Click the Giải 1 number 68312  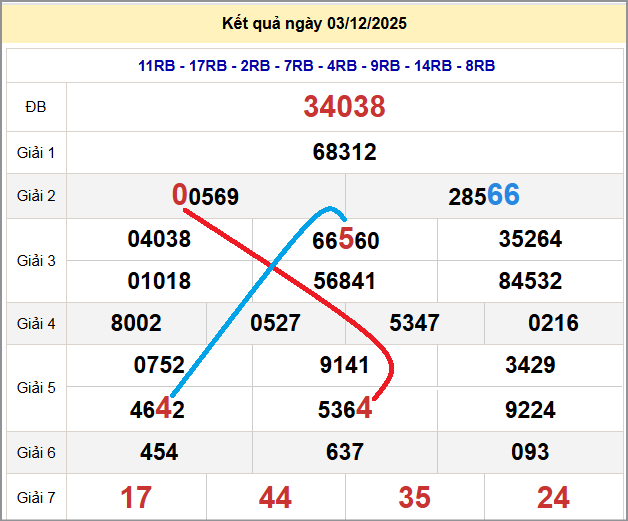click(344, 152)
